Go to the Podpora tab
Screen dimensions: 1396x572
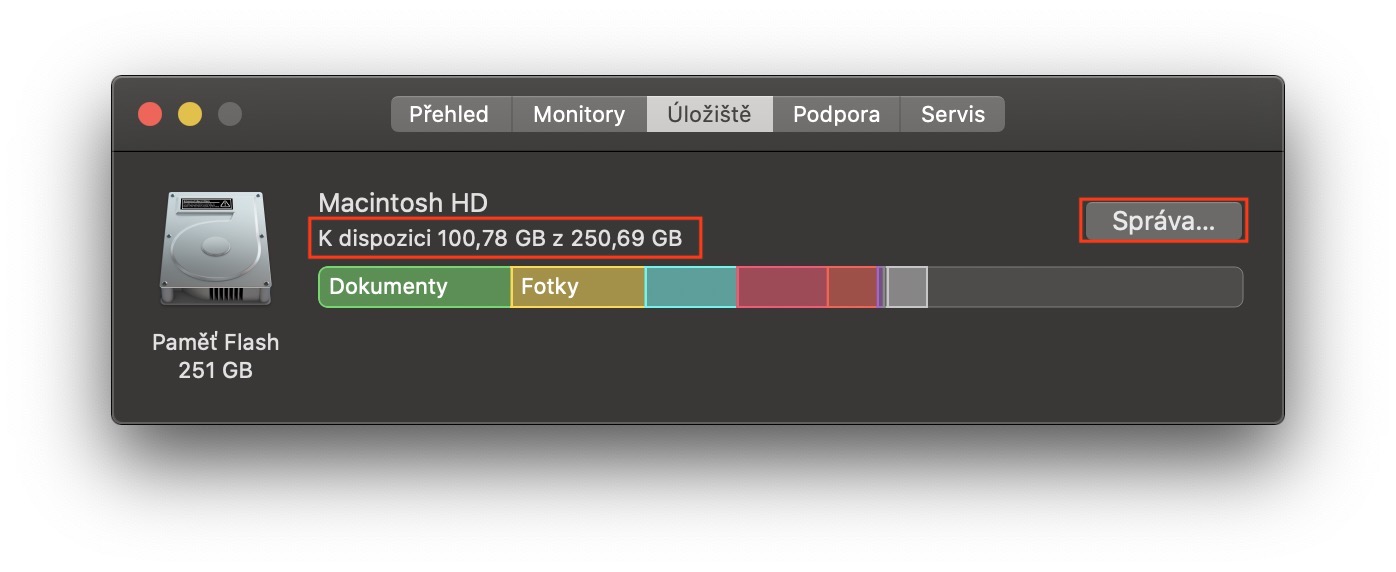[x=836, y=114]
